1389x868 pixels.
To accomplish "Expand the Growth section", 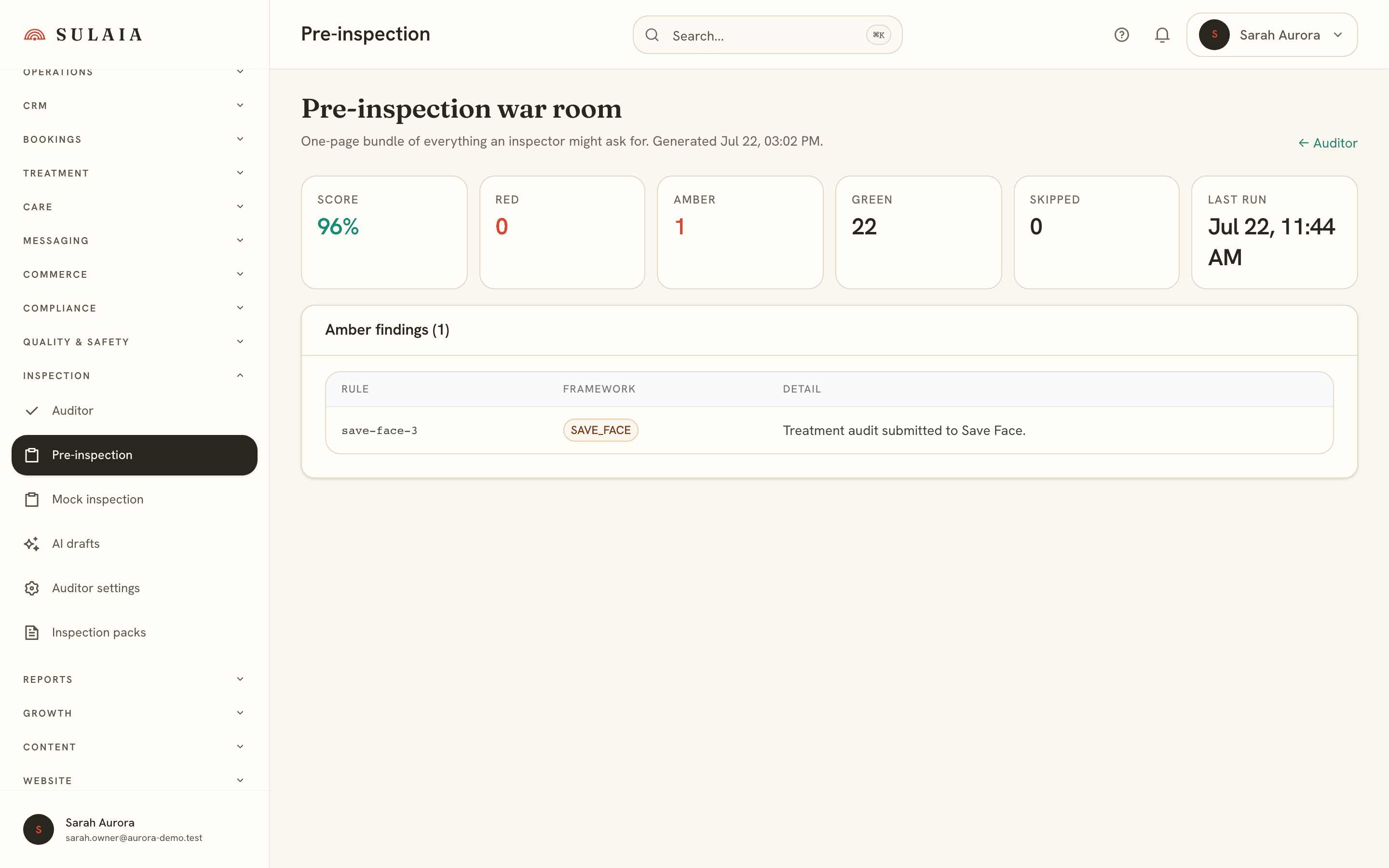I will coord(134,714).
